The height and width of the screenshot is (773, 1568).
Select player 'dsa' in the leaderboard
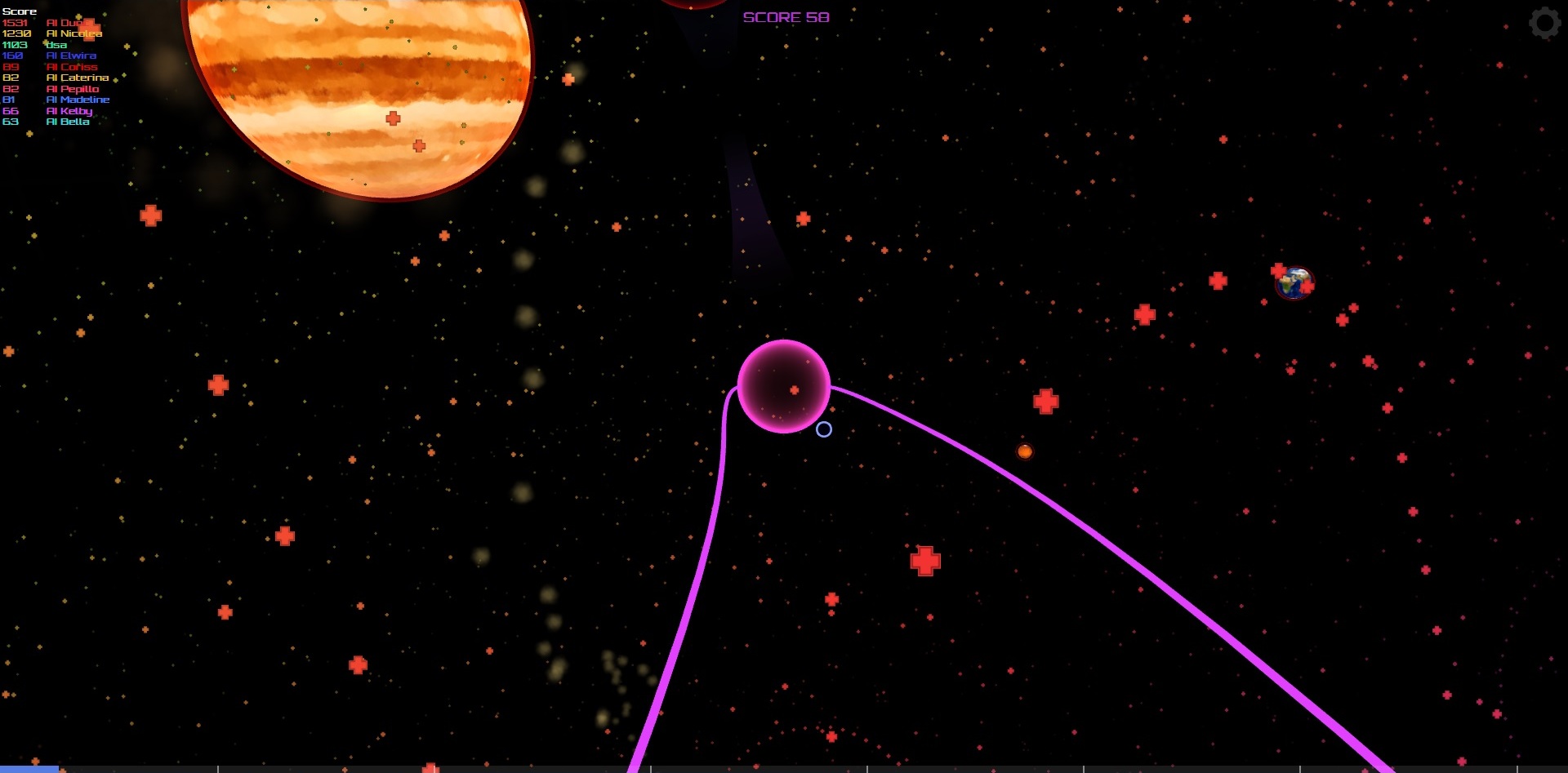[x=56, y=45]
